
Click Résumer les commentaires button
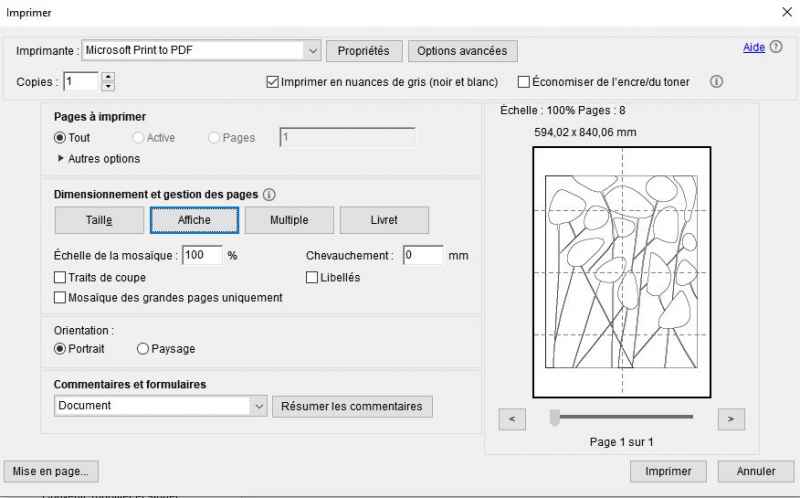click(x=352, y=407)
